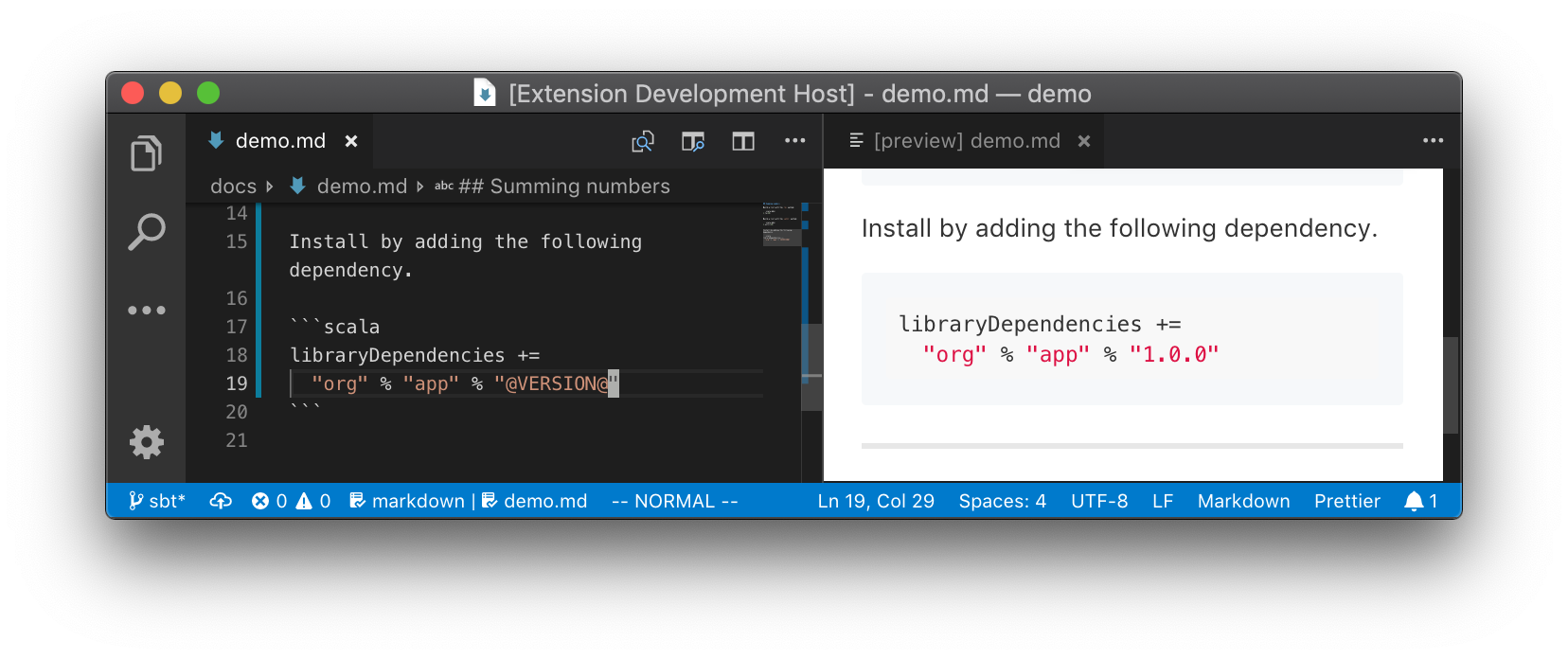Screen dimensions: 1568x659
Task: Close the demo.md editor tab
Action: click(x=351, y=141)
